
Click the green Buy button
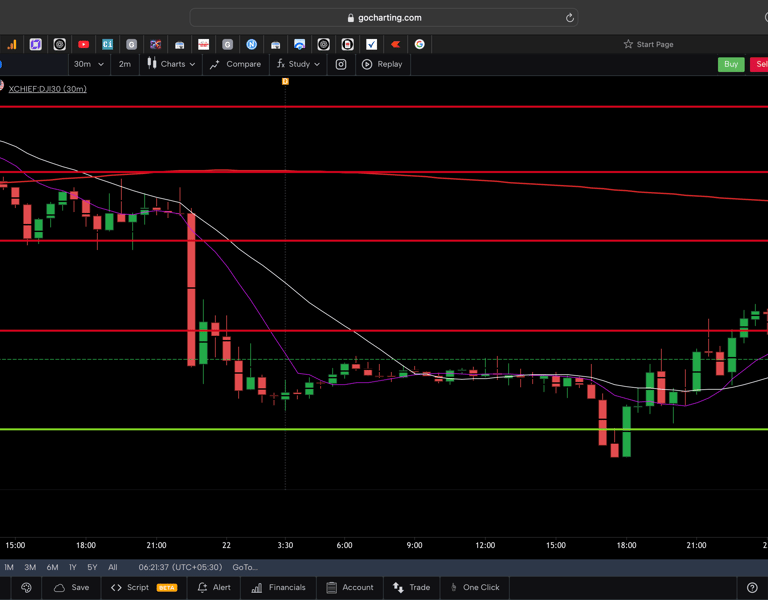pos(731,64)
